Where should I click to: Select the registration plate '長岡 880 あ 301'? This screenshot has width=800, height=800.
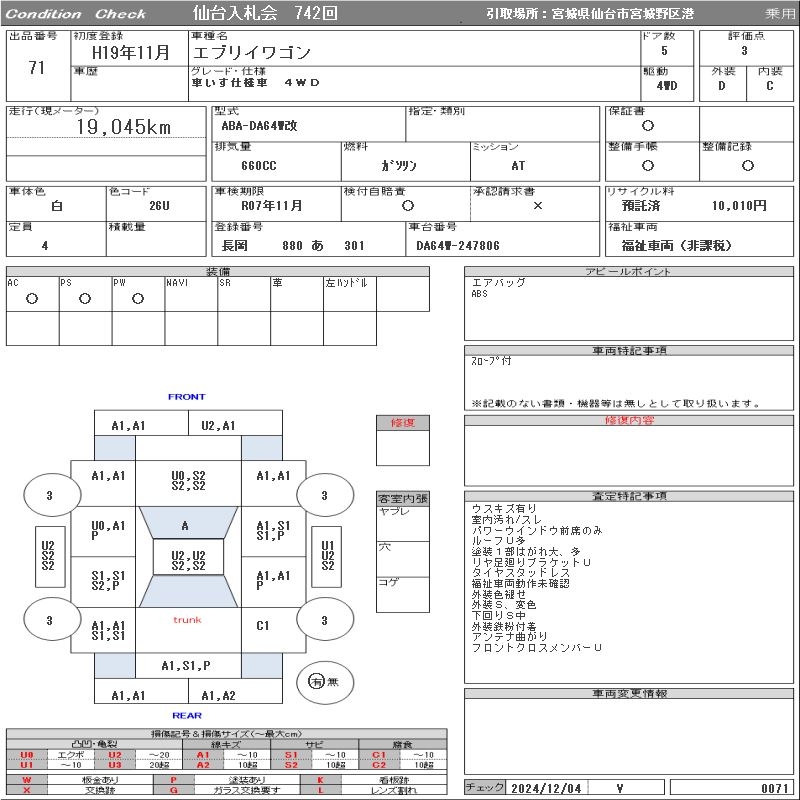[293, 246]
